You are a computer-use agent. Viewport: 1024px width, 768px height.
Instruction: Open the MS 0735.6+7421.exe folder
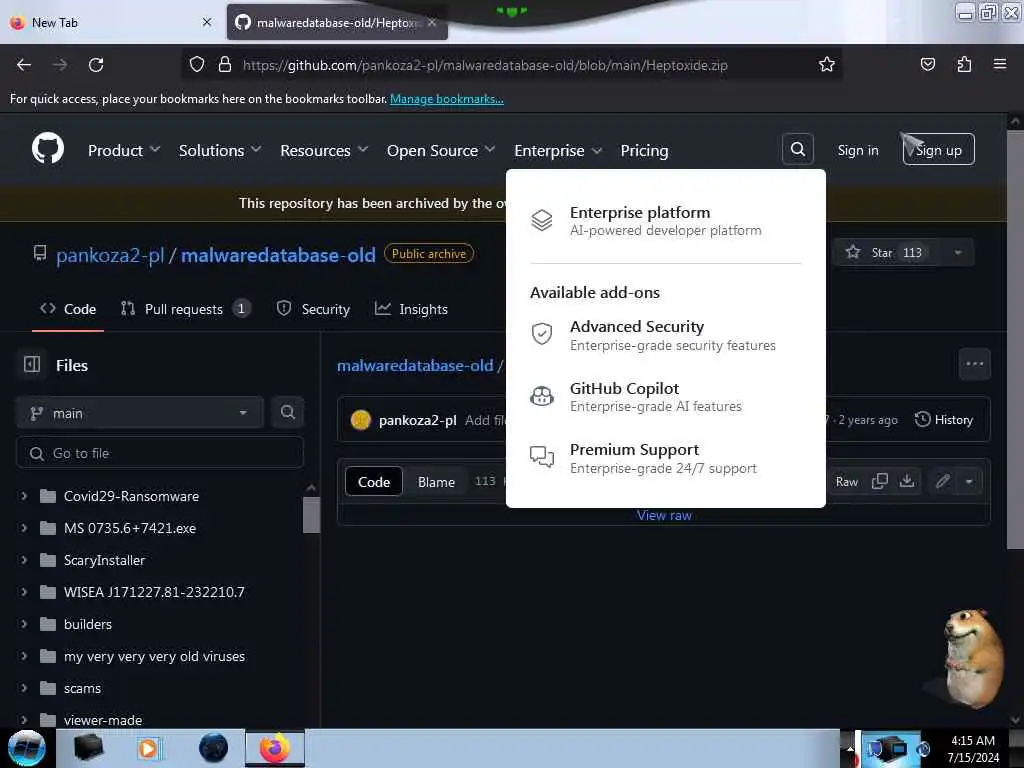(x=129, y=528)
